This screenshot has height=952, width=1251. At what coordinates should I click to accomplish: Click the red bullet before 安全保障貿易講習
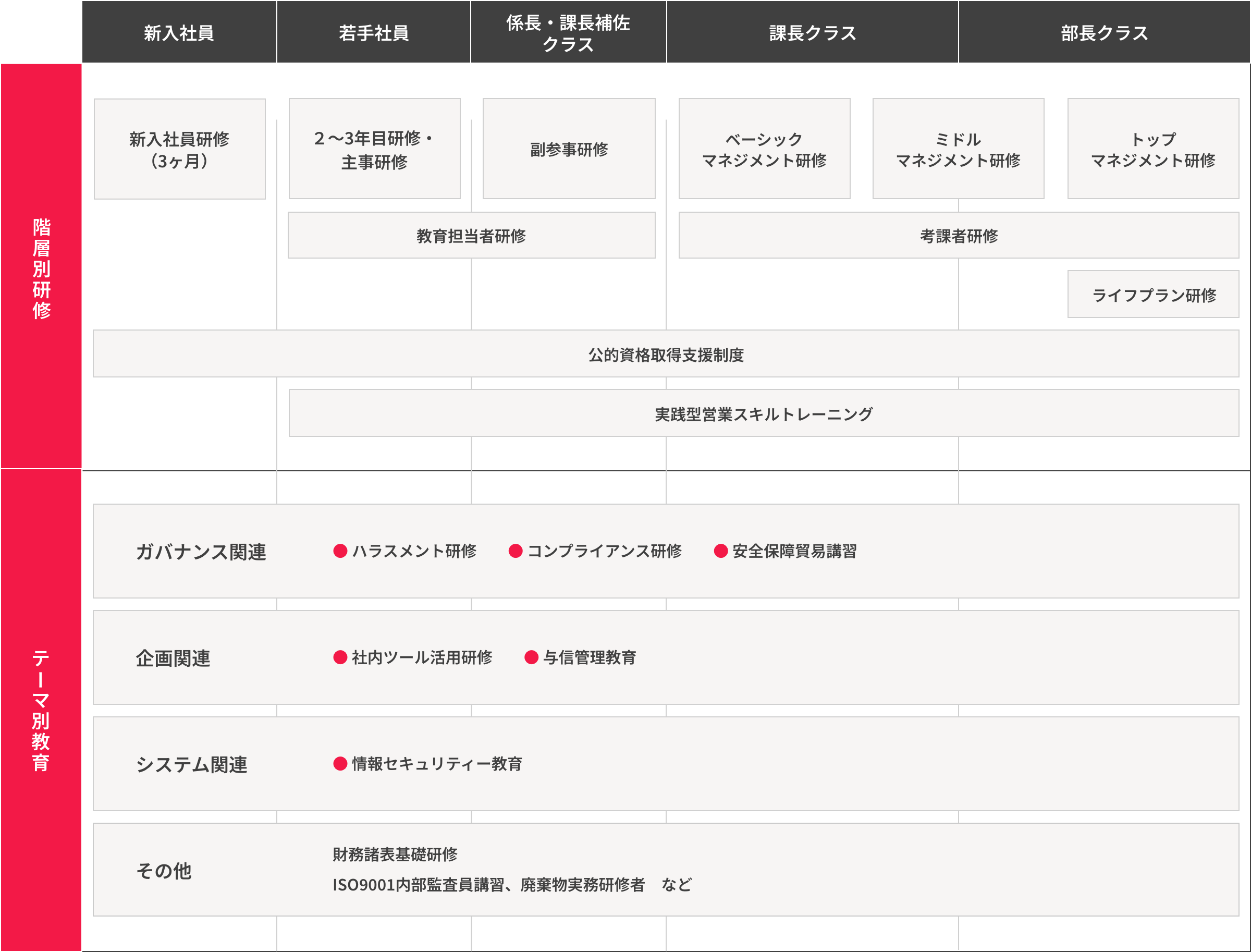[720, 551]
